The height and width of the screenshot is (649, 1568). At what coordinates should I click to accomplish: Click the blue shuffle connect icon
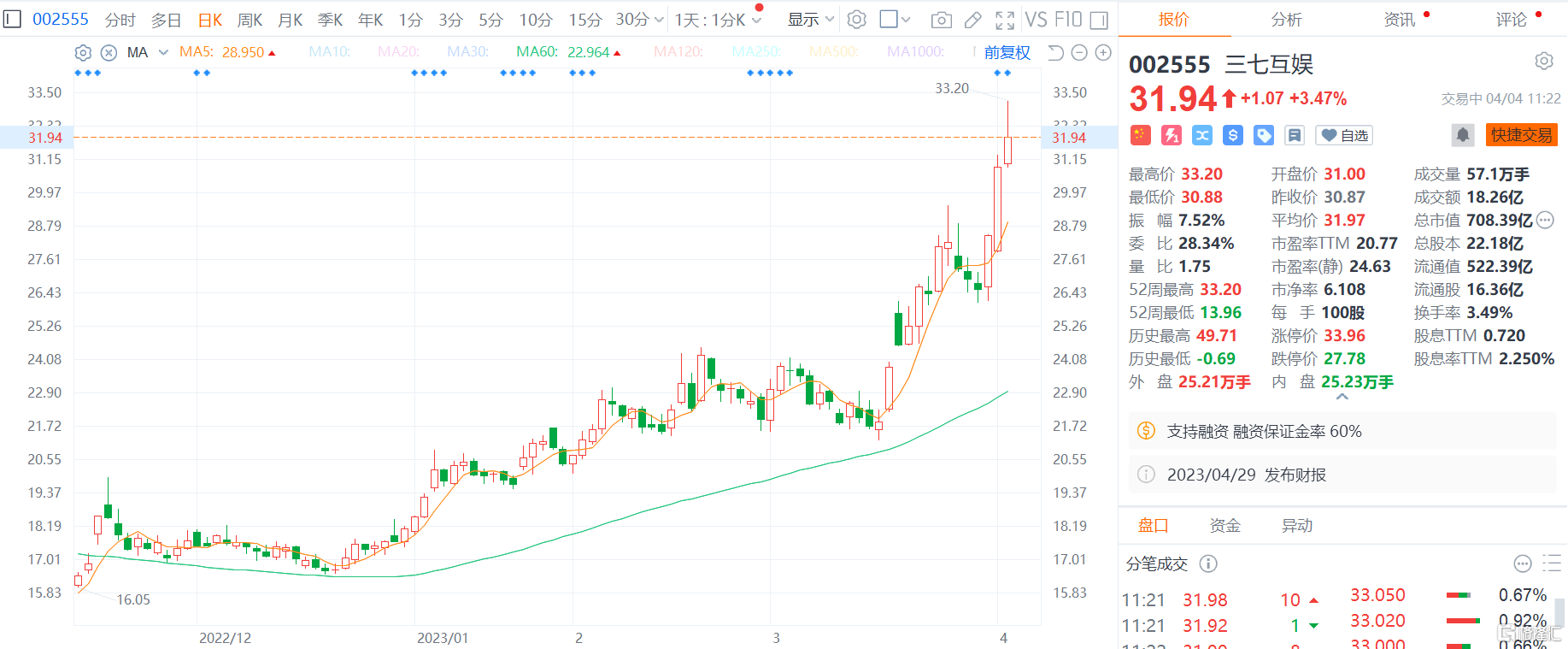[x=1202, y=135]
